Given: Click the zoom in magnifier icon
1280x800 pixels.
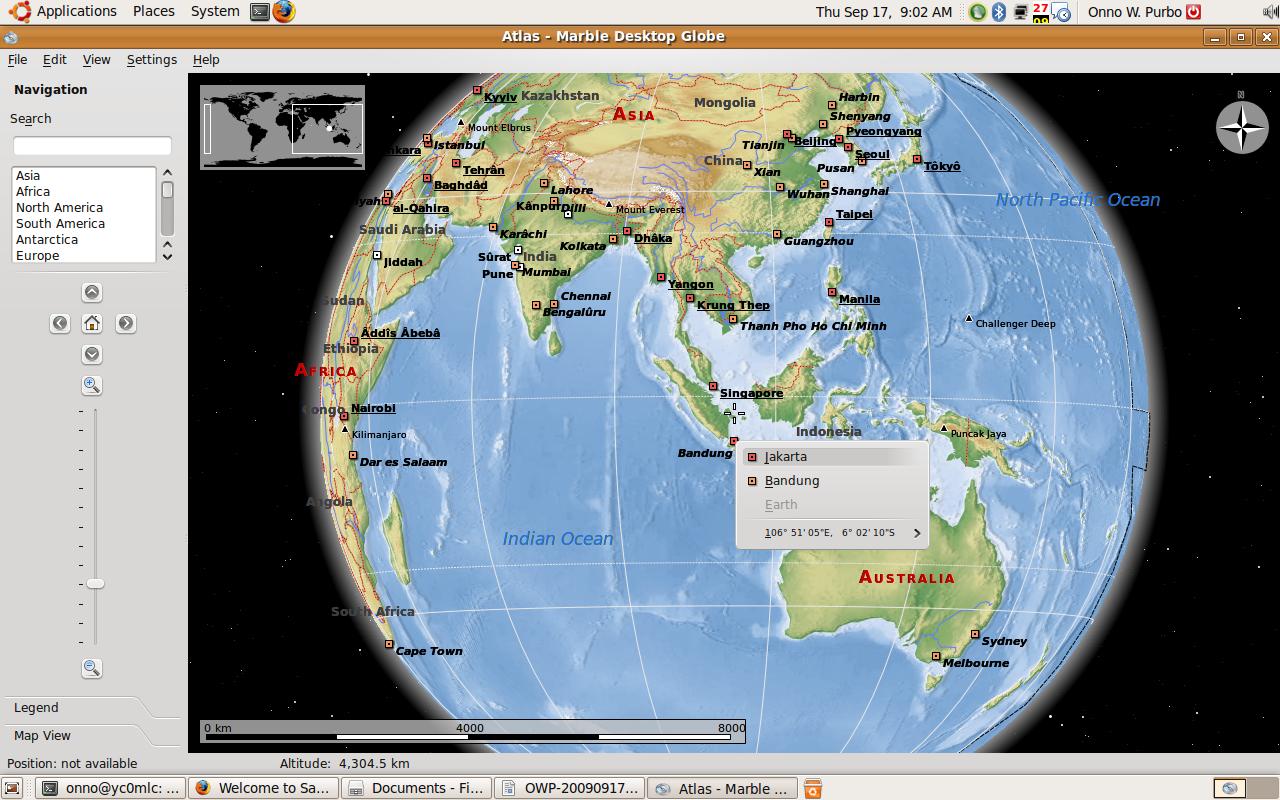Looking at the screenshot, I should coord(92,385).
